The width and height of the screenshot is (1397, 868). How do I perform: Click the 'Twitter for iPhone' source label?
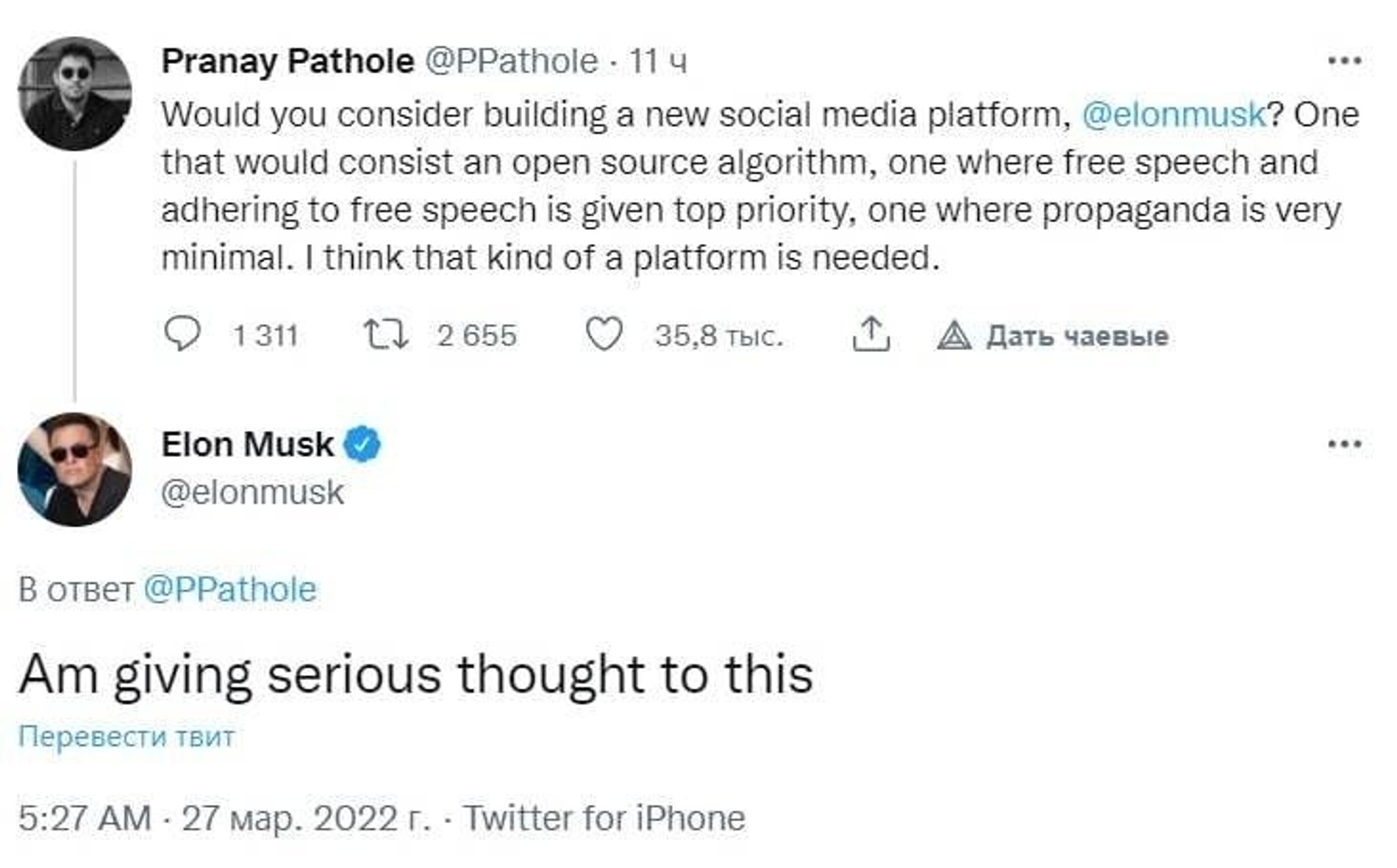[604, 818]
